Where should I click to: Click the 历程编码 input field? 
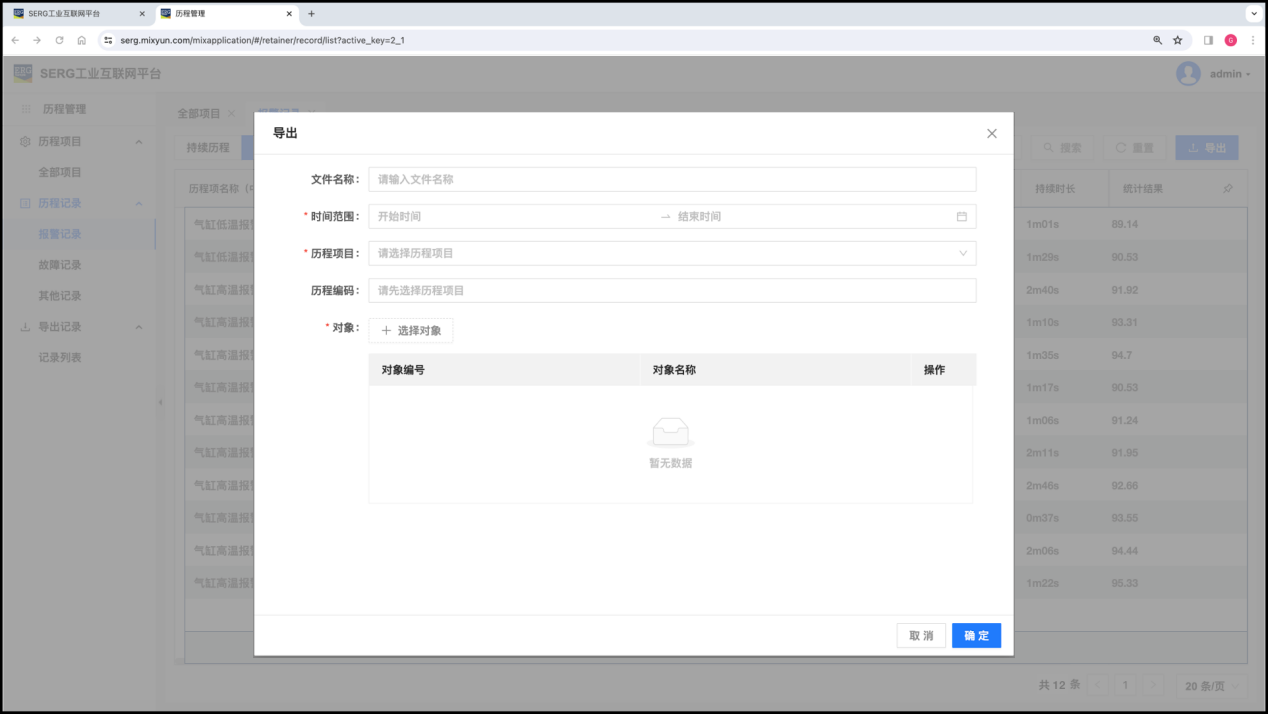671,290
